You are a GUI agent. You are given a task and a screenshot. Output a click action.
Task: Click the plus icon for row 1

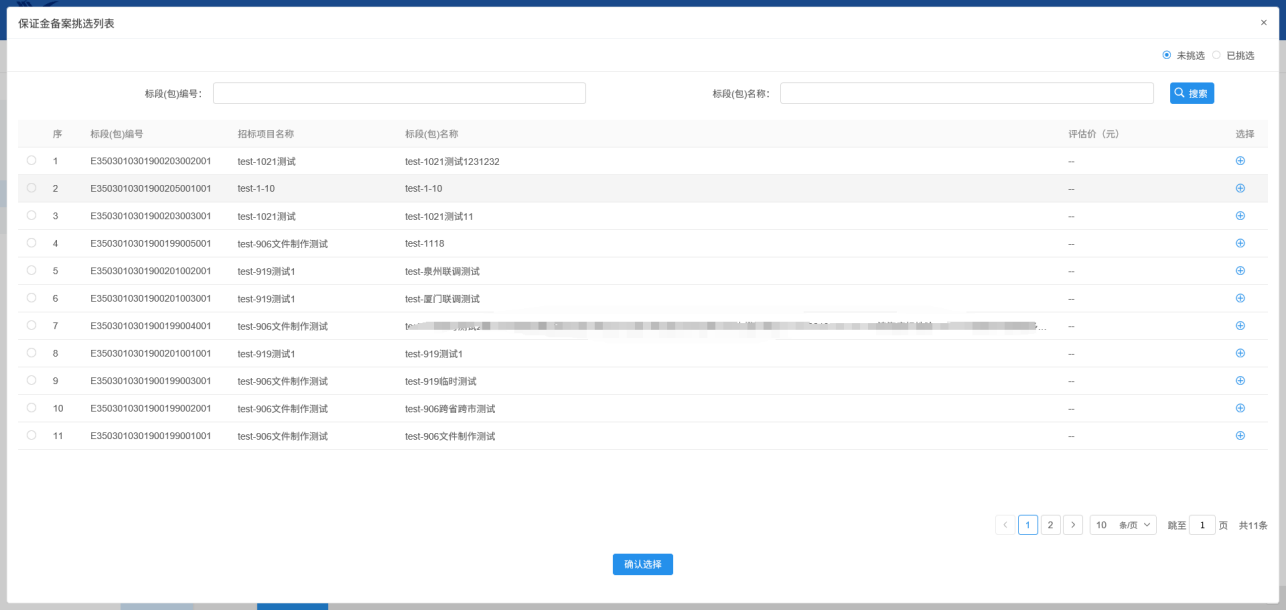click(x=1240, y=160)
